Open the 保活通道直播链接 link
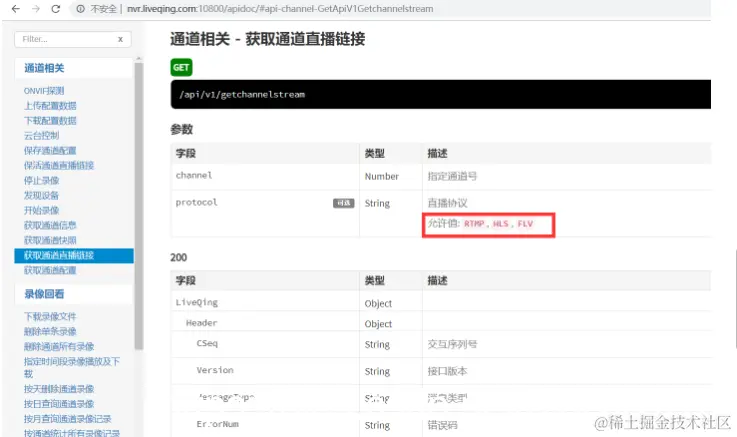The width and height of the screenshot is (737, 437). pos(59,165)
